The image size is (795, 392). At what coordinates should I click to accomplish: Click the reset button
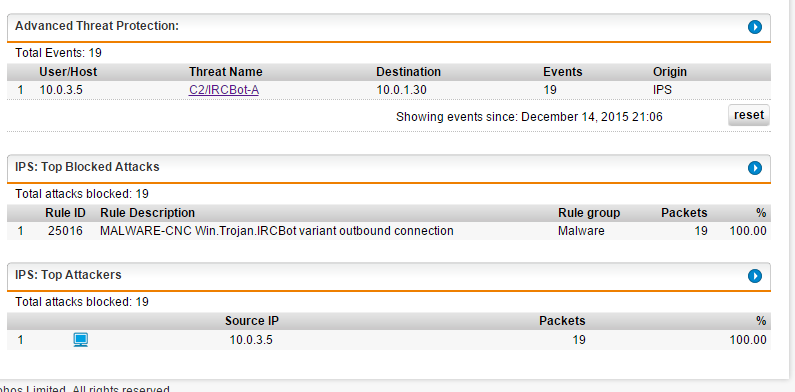[x=749, y=115]
